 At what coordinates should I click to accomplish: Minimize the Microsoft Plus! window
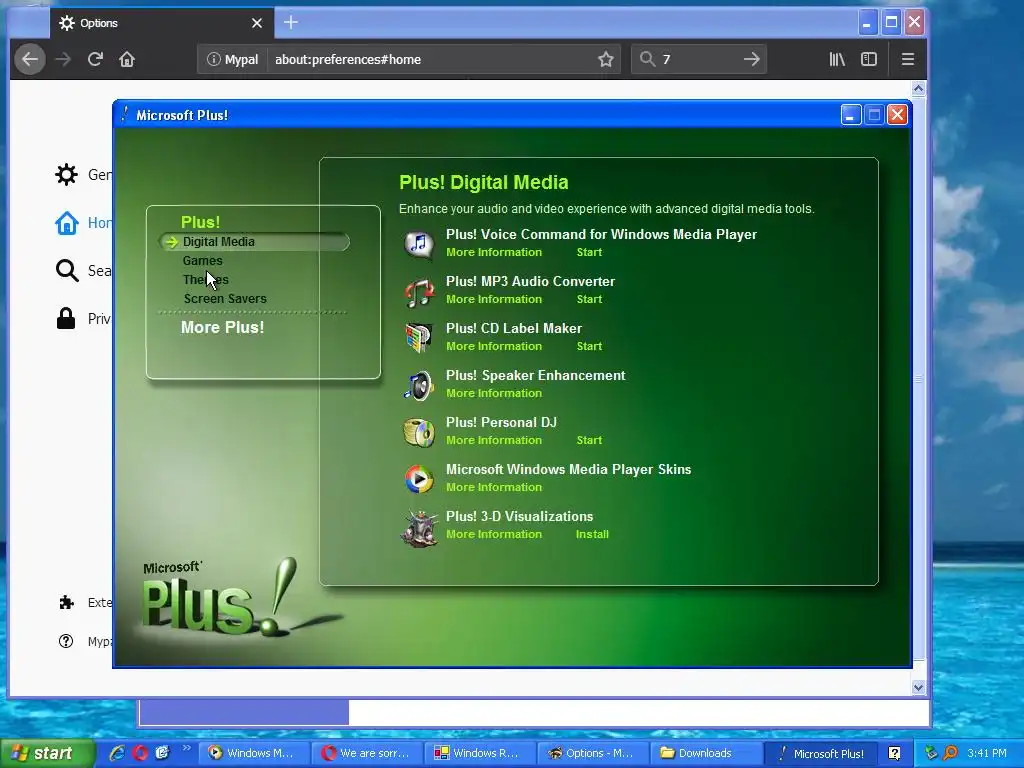tap(850, 115)
